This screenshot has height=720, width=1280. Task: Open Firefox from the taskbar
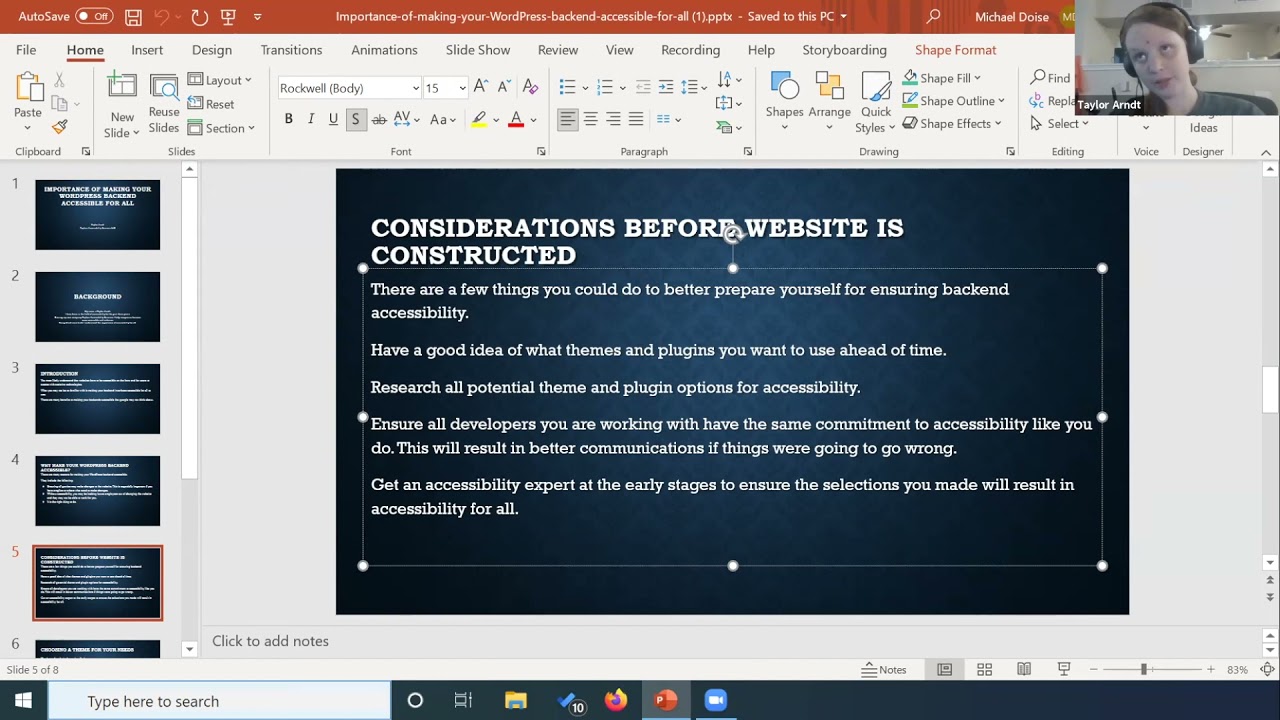(x=616, y=701)
